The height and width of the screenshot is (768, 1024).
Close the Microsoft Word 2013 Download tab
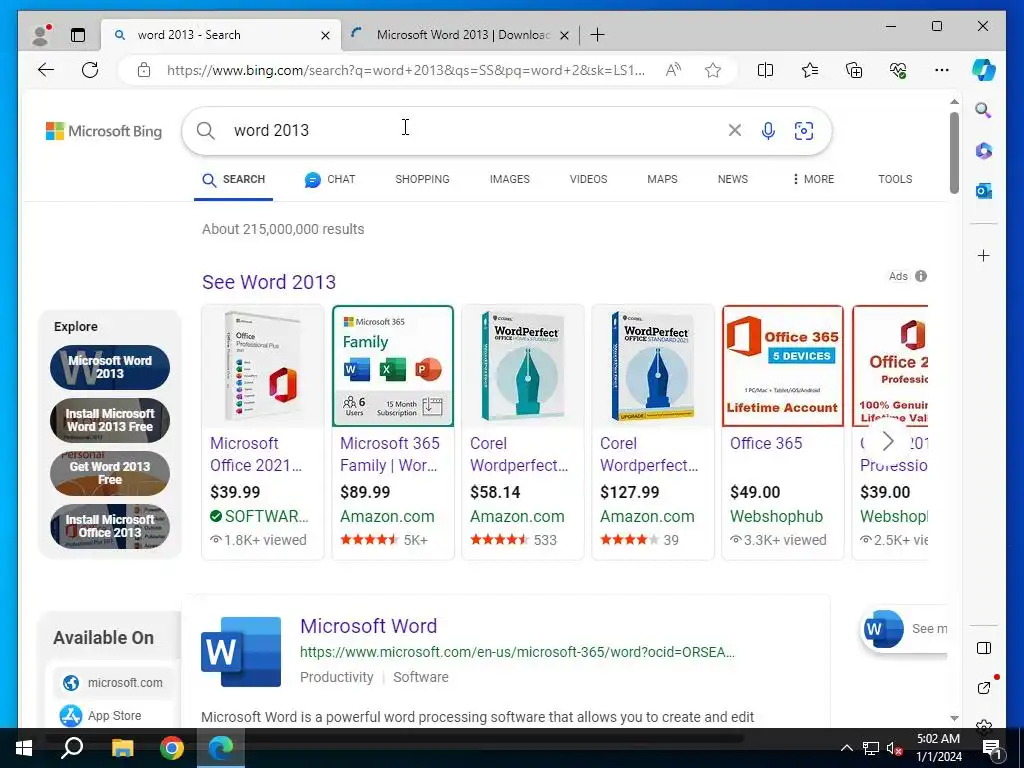[x=565, y=35]
